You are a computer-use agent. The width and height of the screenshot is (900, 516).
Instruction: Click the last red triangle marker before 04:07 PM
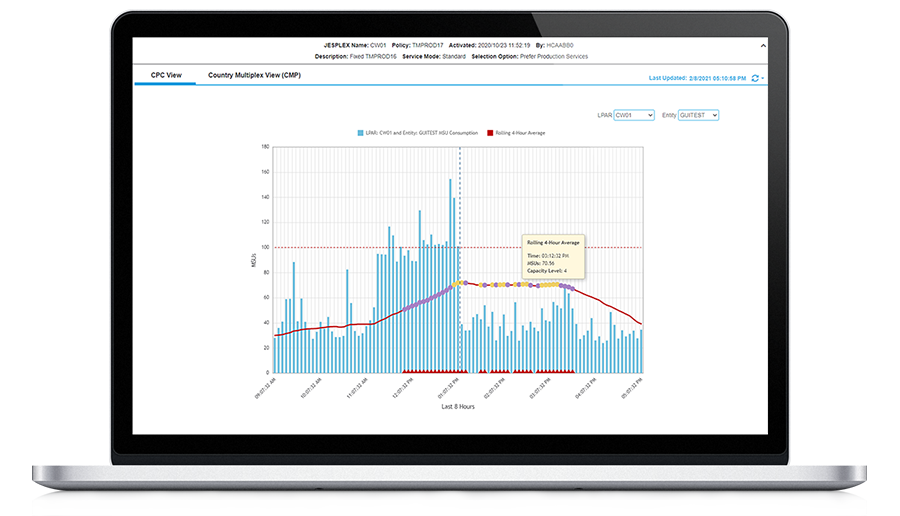click(x=573, y=371)
